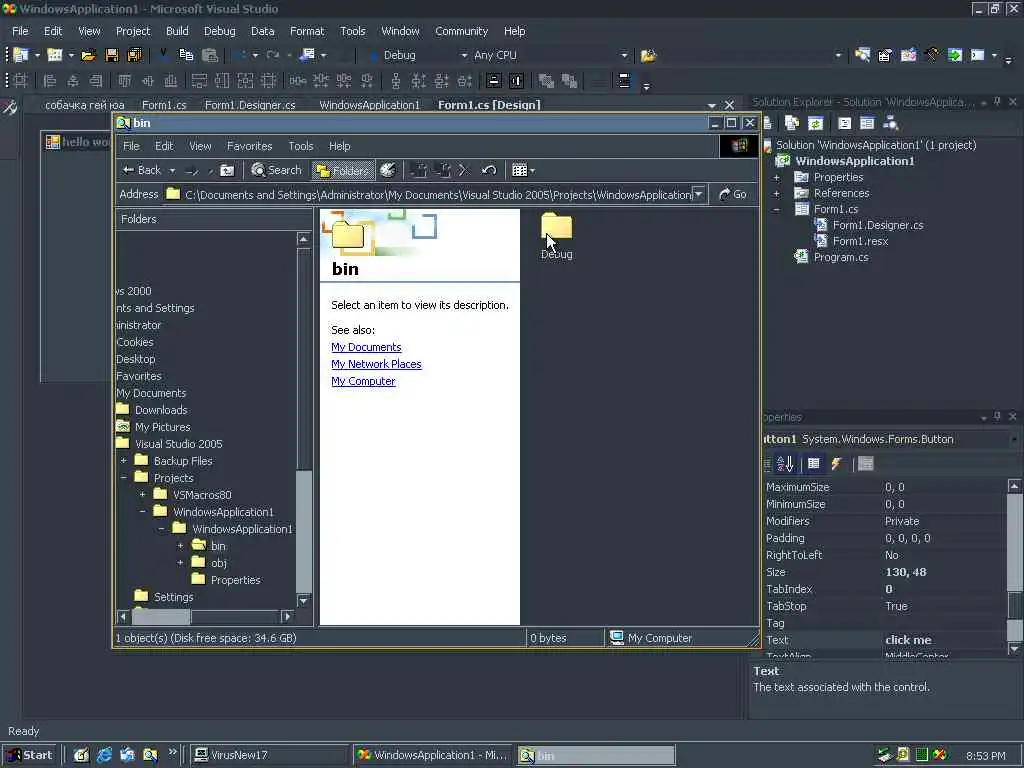The width and height of the screenshot is (1024, 768).
Task: Expand bin folder in Folders tree
Action: tap(180, 546)
